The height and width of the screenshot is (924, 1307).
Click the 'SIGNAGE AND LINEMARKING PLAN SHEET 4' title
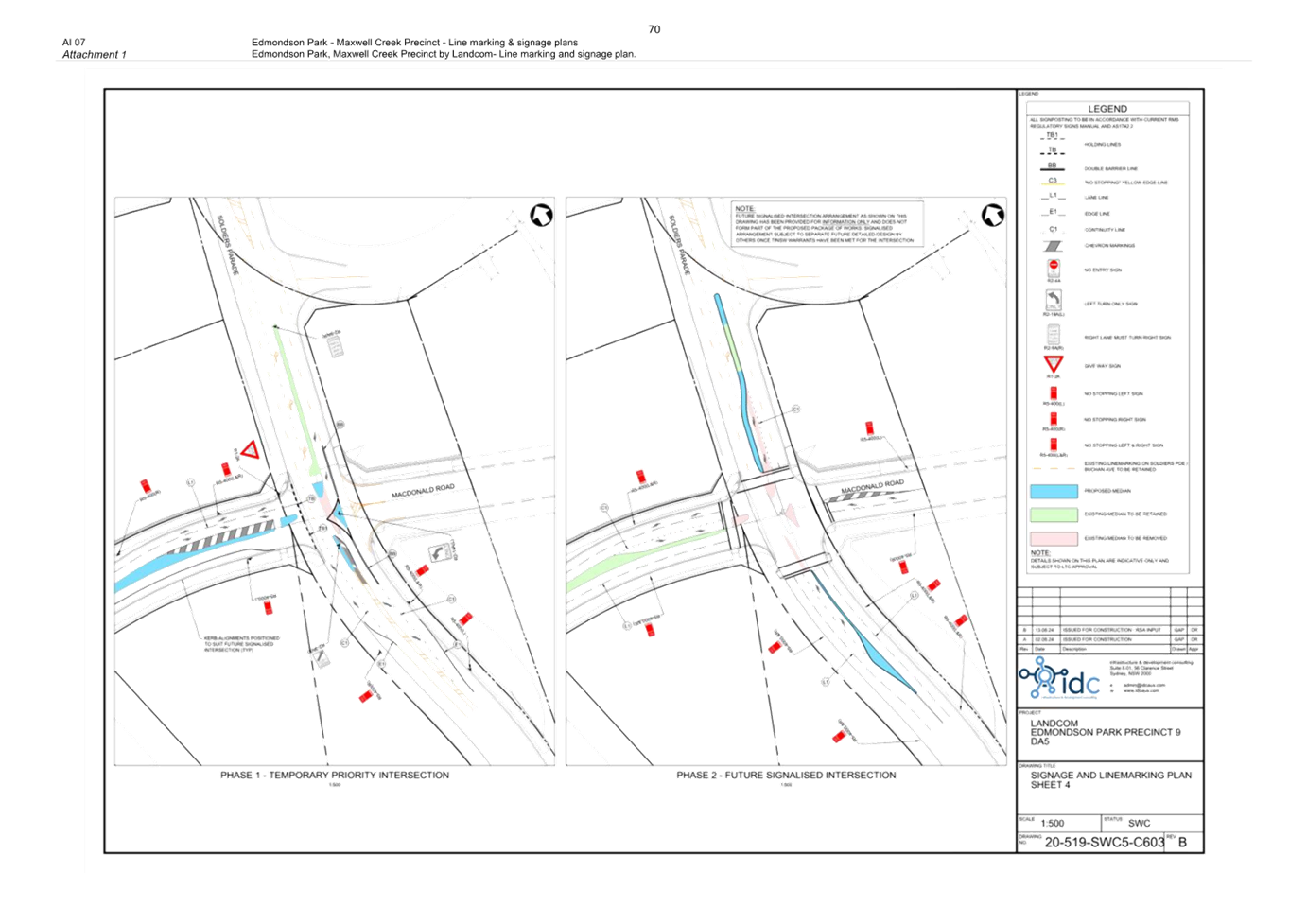point(1110,779)
